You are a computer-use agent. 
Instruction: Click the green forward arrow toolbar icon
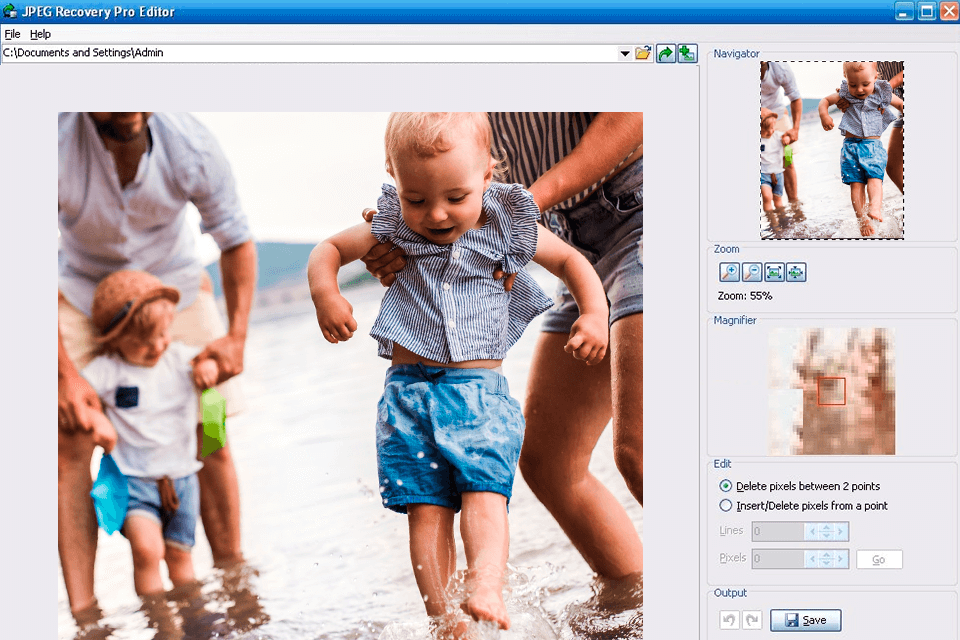[665, 53]
